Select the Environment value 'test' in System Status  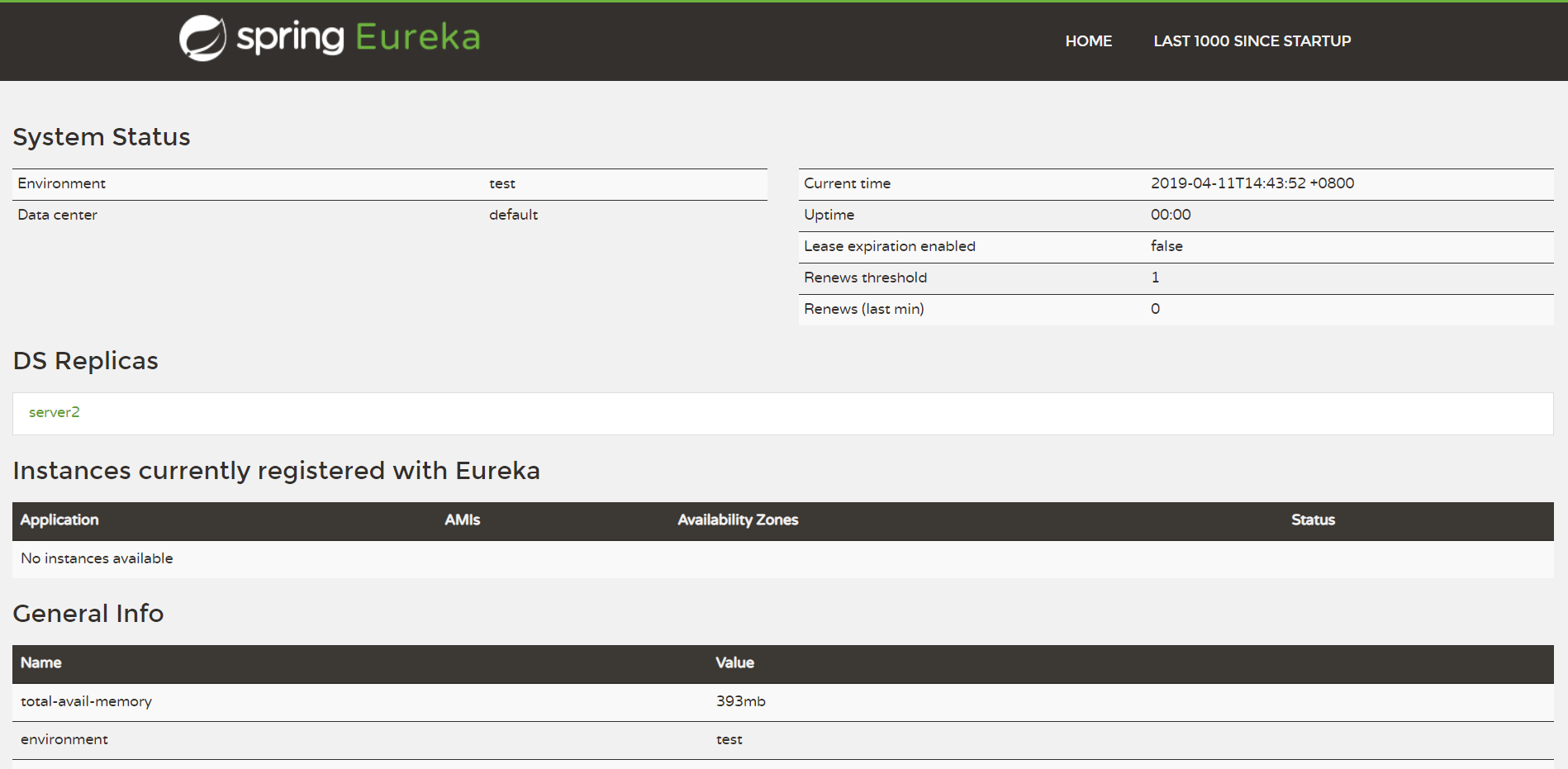pos(502,183)
